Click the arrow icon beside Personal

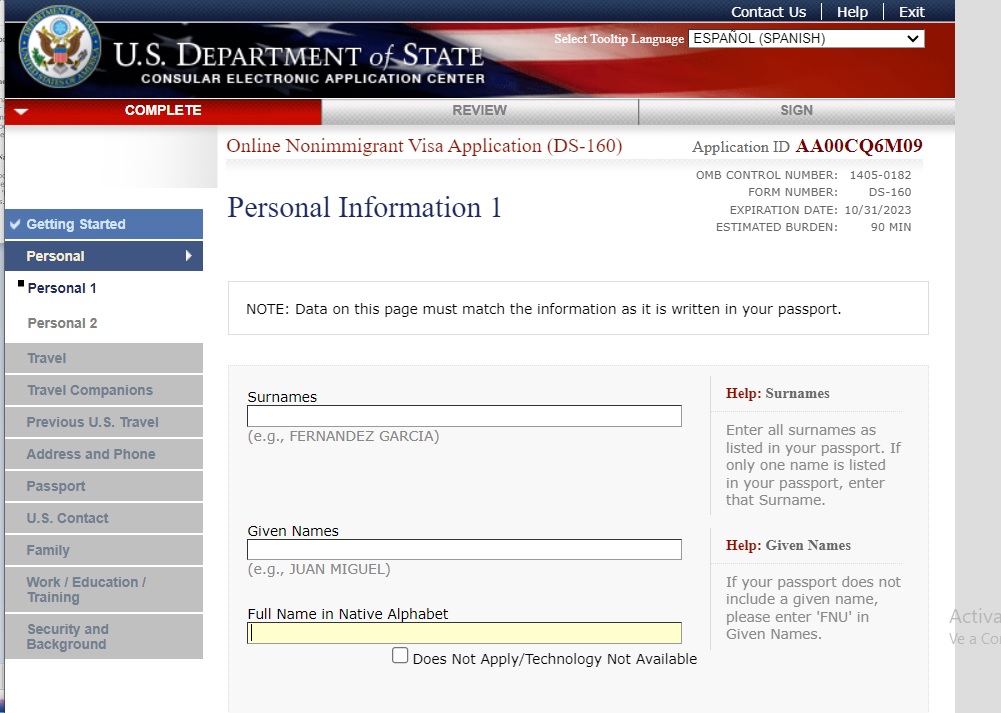[x=188, y=256]
